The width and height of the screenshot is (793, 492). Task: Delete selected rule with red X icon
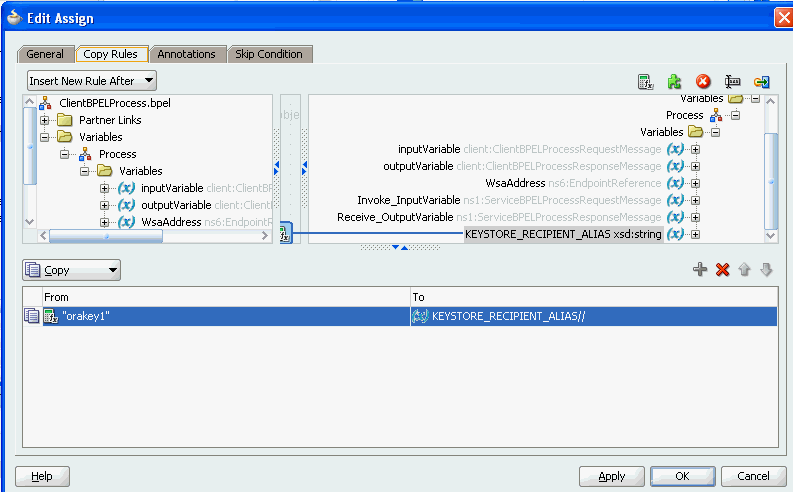tap(722, 270)
